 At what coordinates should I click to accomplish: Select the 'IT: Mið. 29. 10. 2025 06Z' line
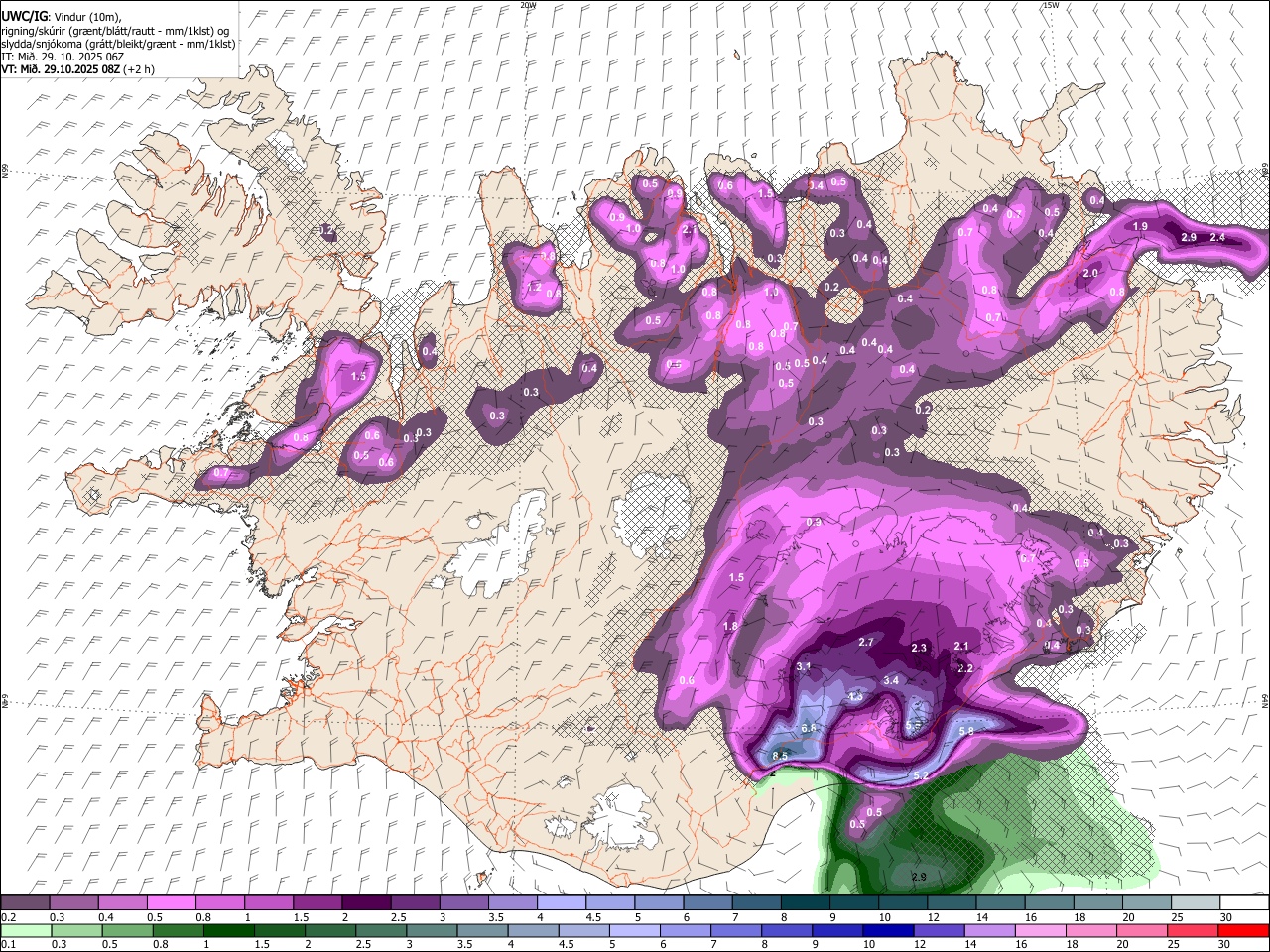(x=63, y=57)
